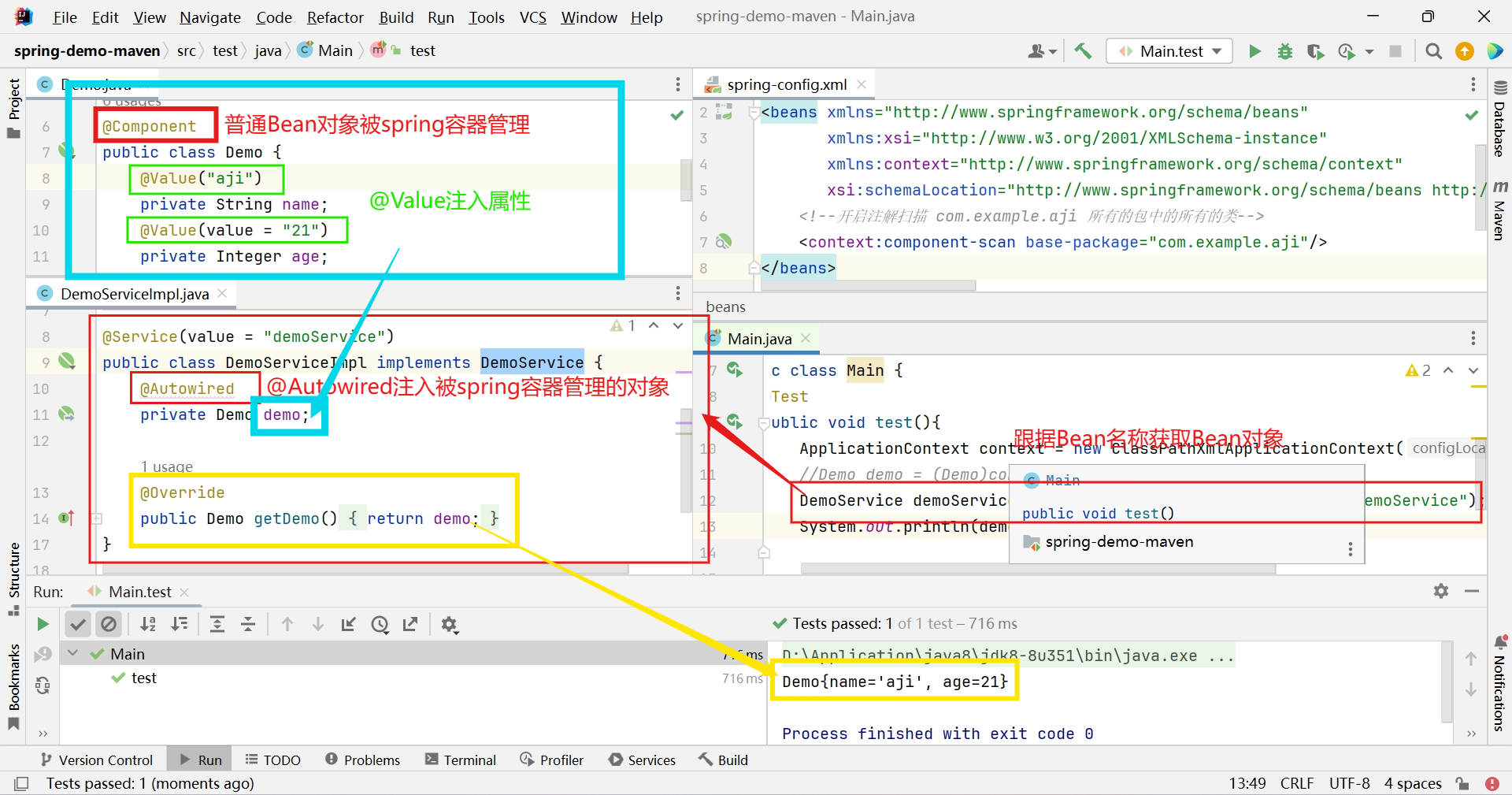Click the Main breadcrumb in navigation bar
The height and width of the screenshot is (795, 1512).
(x=327, y=50)
